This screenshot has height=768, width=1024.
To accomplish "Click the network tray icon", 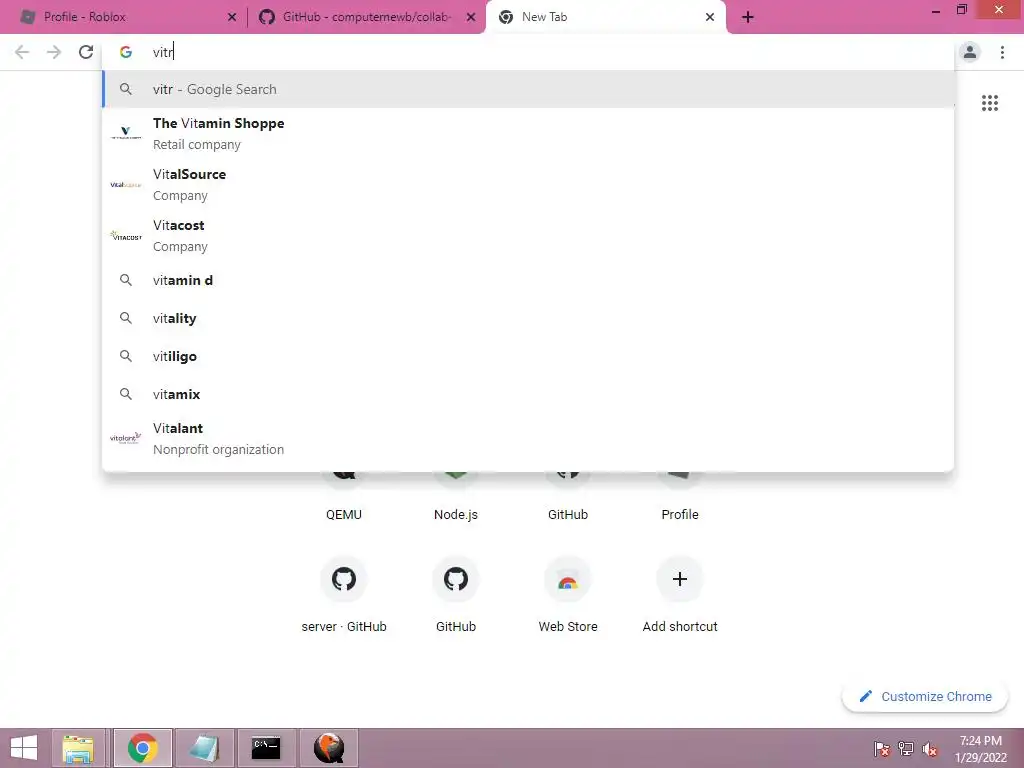I will point(906,749).
